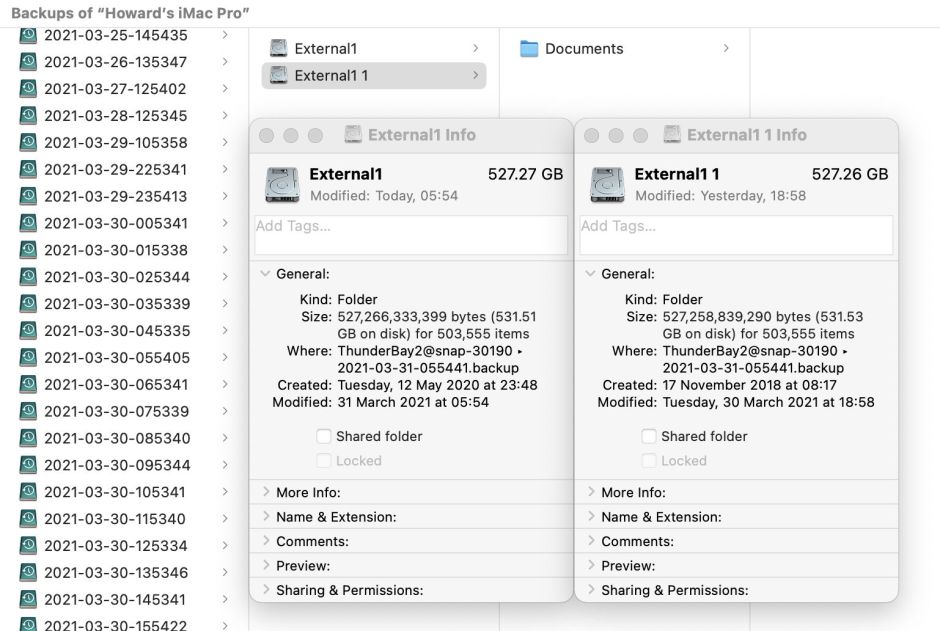Viewport: 940px width, 631px height.
Task: Expand Preview section in External1 1 Info
Action: coord(591,566)
